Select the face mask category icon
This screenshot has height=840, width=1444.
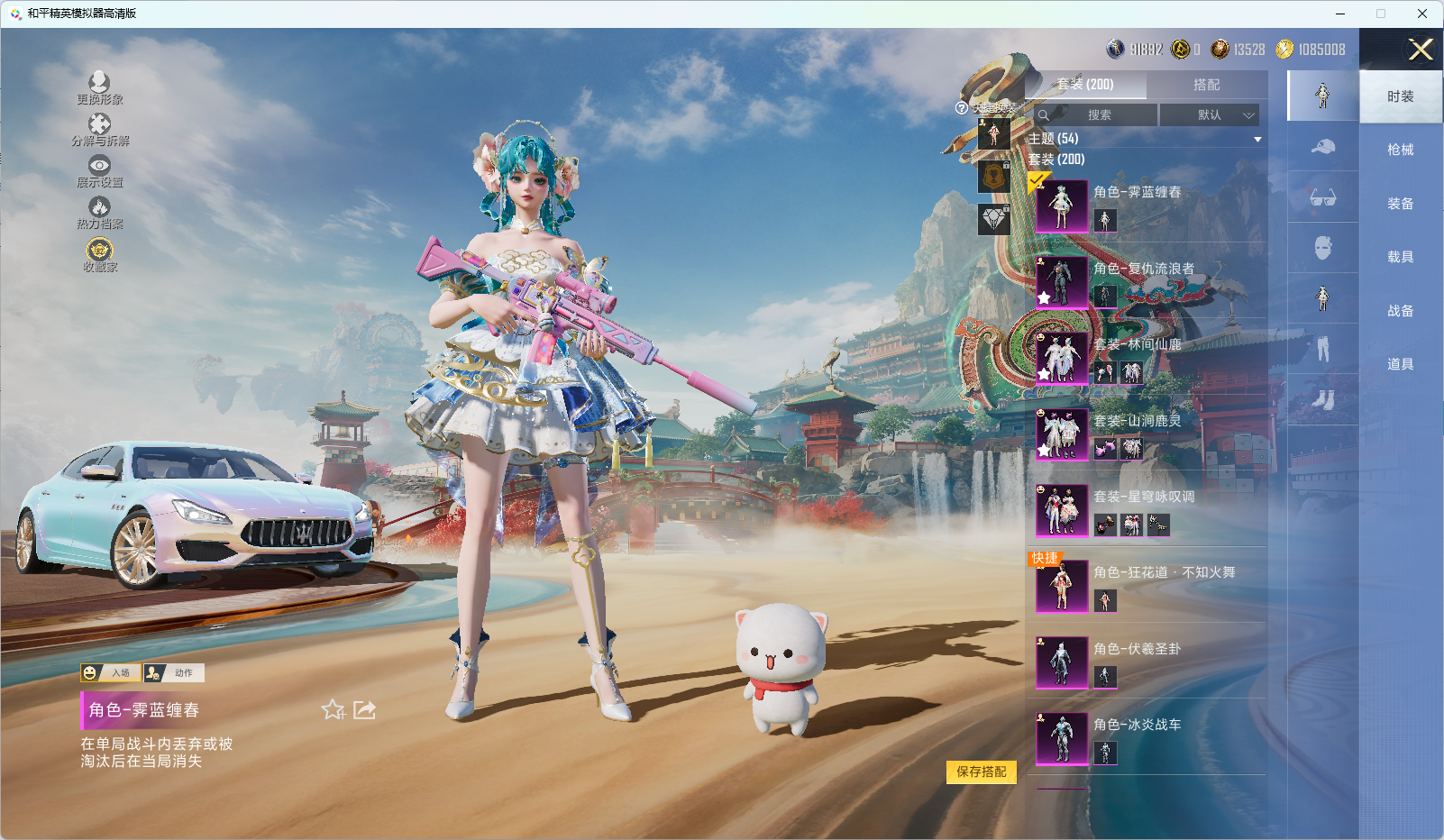point(1322,248)
